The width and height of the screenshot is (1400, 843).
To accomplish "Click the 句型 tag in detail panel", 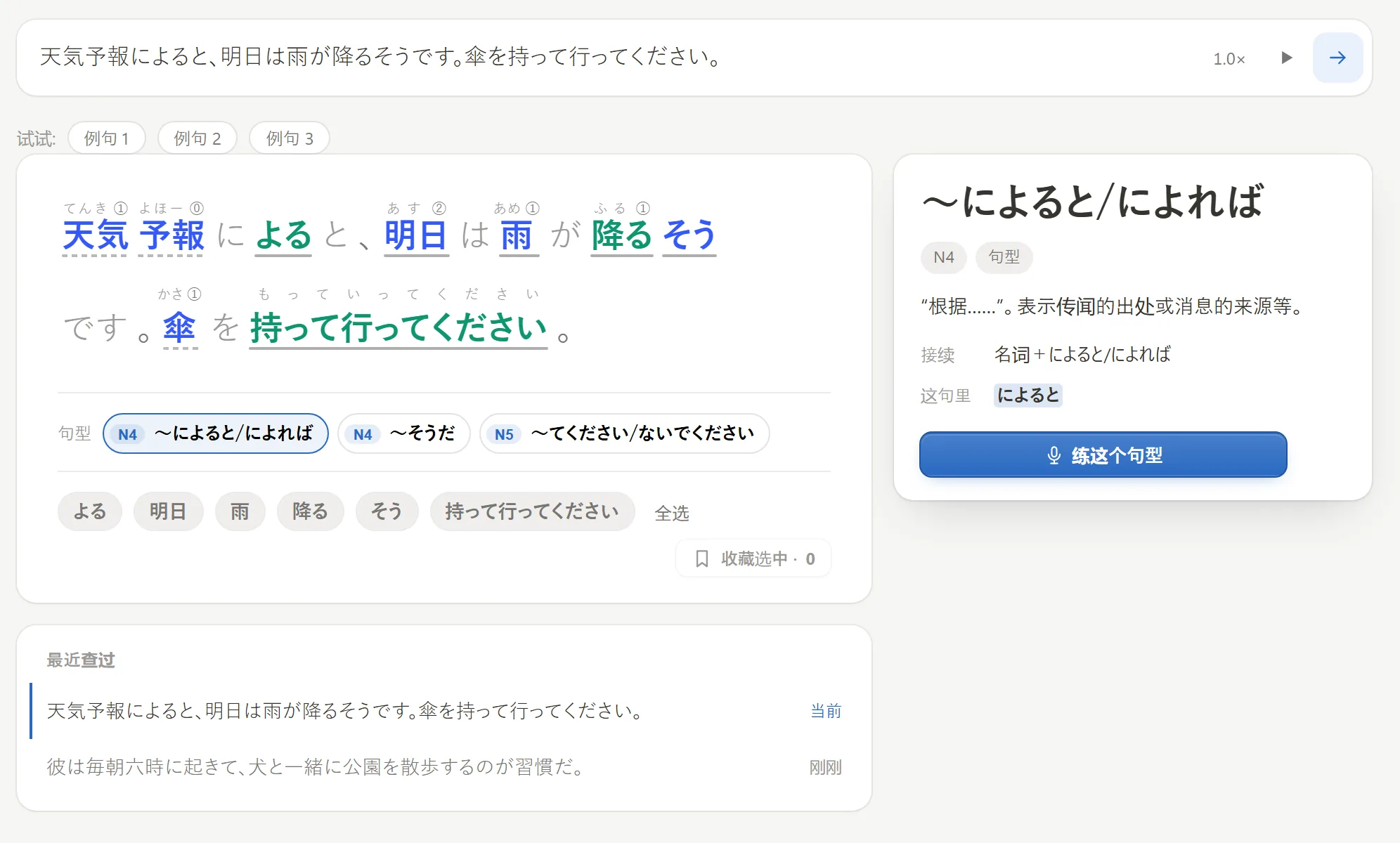I will point(1004,257).
